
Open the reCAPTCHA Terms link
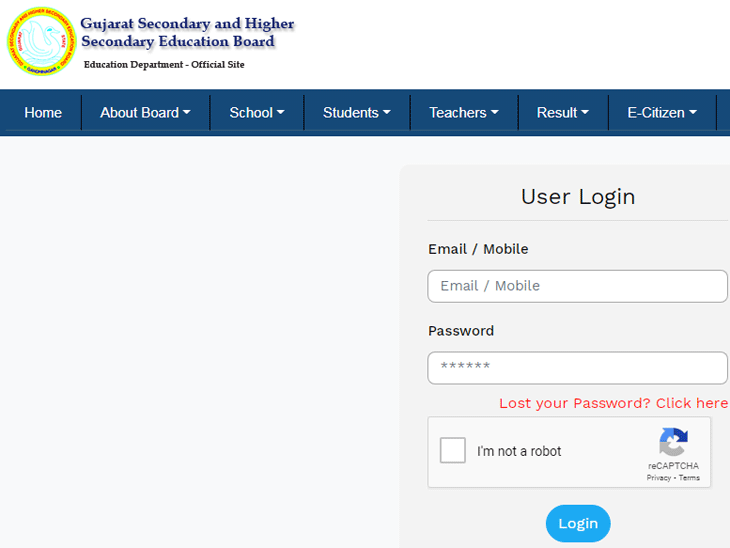(689, 478)
